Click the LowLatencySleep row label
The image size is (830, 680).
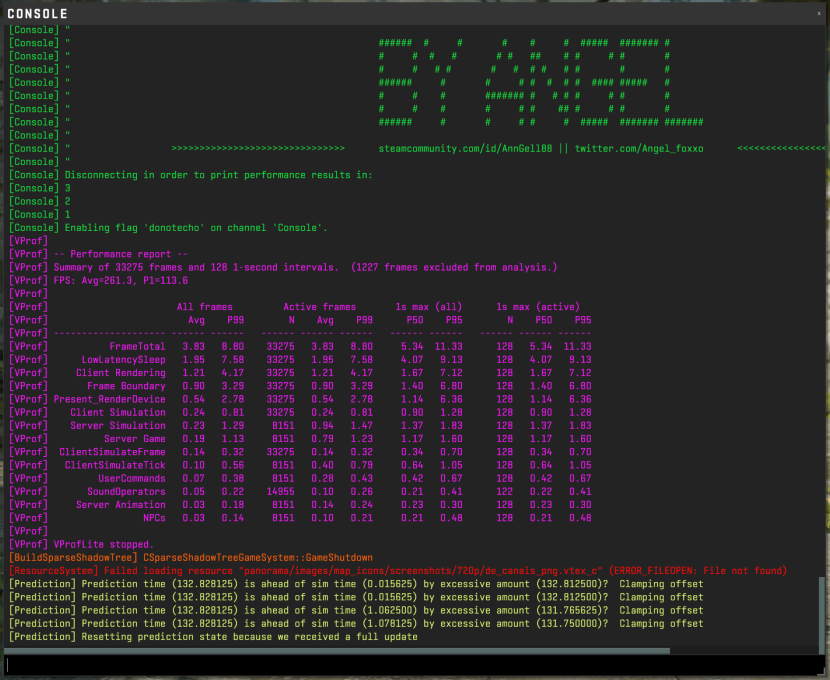[123, 359]
